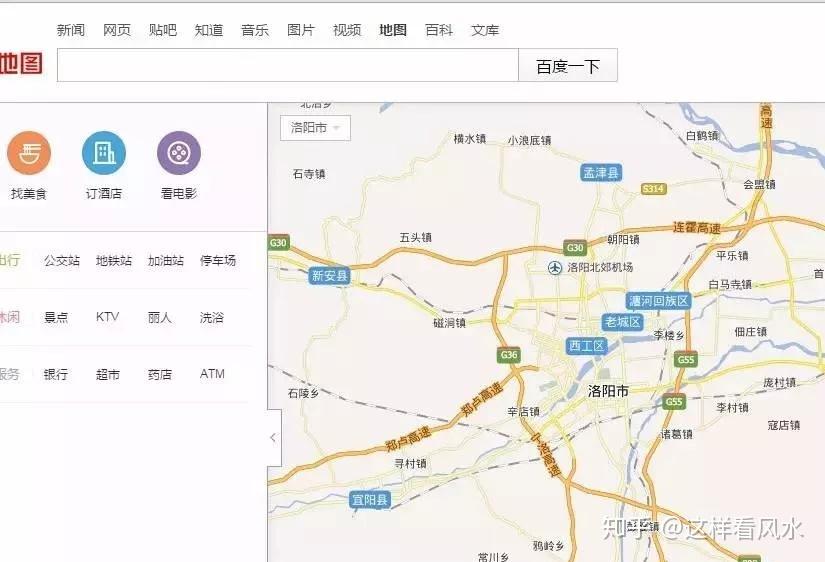Viewport: 825px width, 562px height.
Task: Click the 石寺镇 town label
Action: click(x=309, y=174)
